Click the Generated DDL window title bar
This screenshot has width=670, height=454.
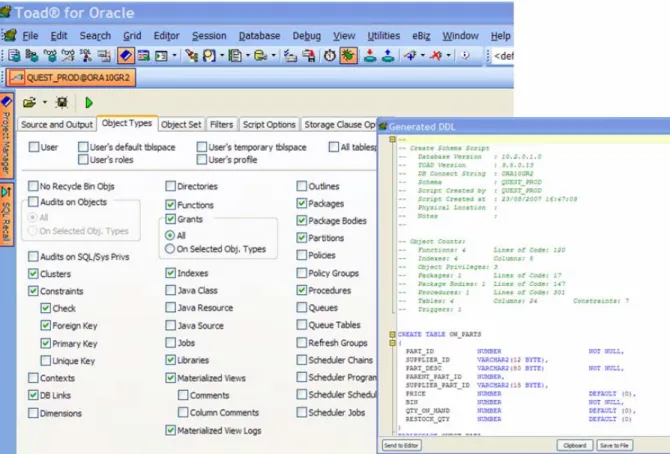(x=524, y=127)
